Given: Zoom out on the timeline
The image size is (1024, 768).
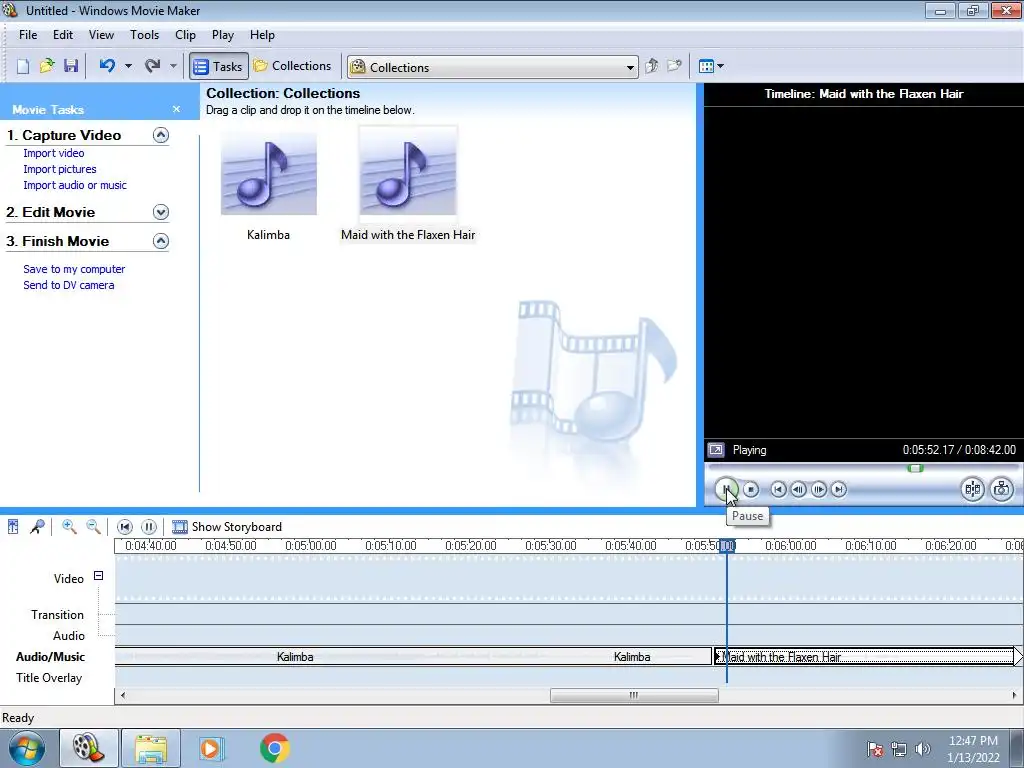Looking at the screenshot, I should 93,526.
